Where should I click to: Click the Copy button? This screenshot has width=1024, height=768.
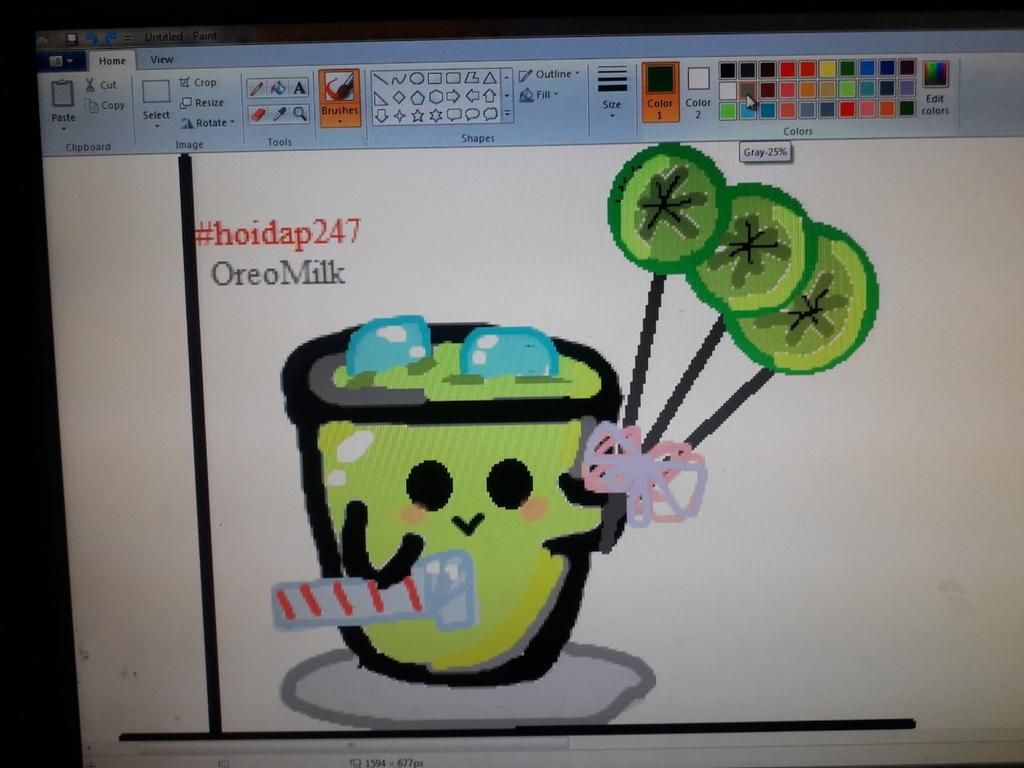point(104,106)
